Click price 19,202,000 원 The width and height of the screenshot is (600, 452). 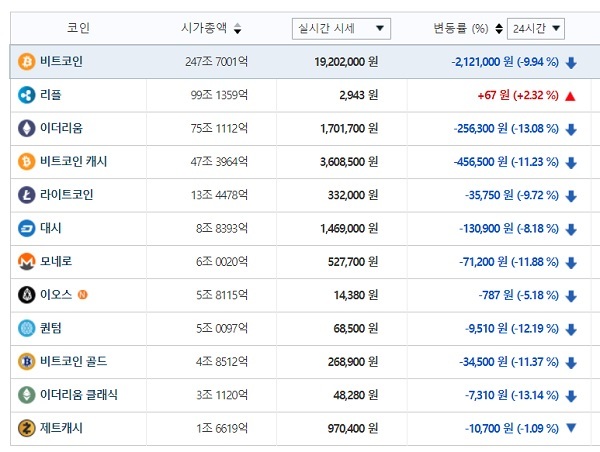(346, 62)
